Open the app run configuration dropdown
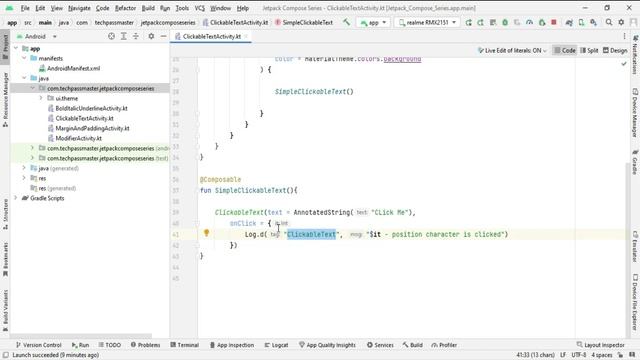This screenshot has height=360, width=640. click(x=373, y=22)
